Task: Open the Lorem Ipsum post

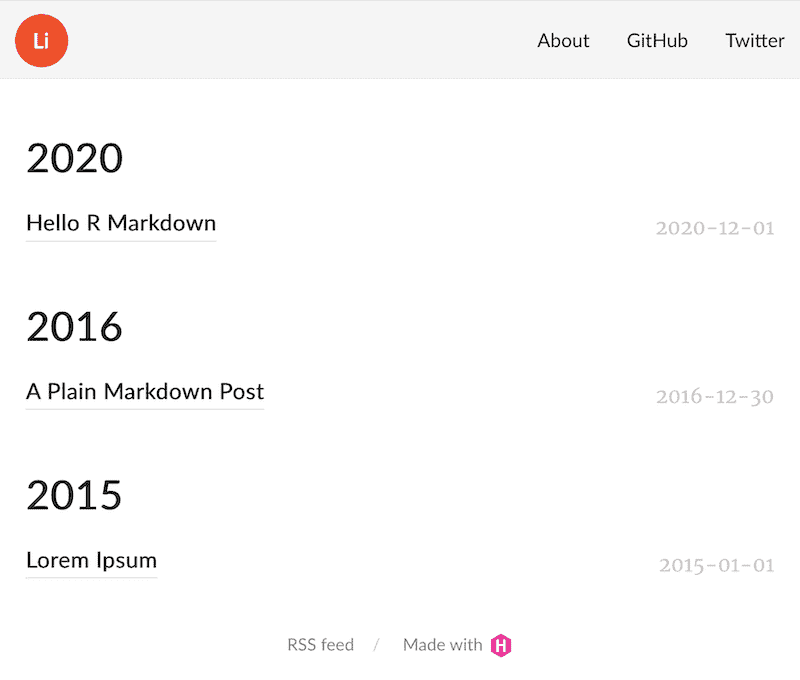Action: [x=91, y=560]
